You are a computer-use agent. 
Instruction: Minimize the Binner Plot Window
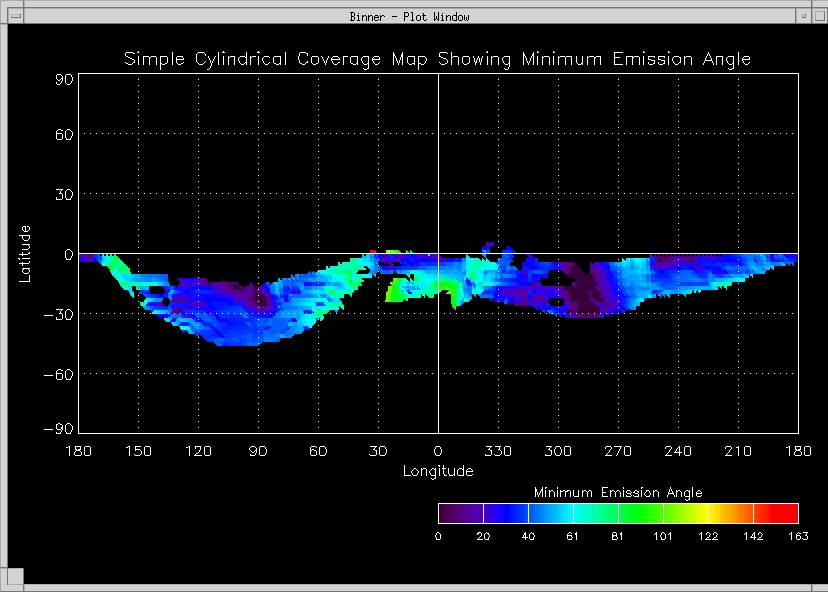803,16
